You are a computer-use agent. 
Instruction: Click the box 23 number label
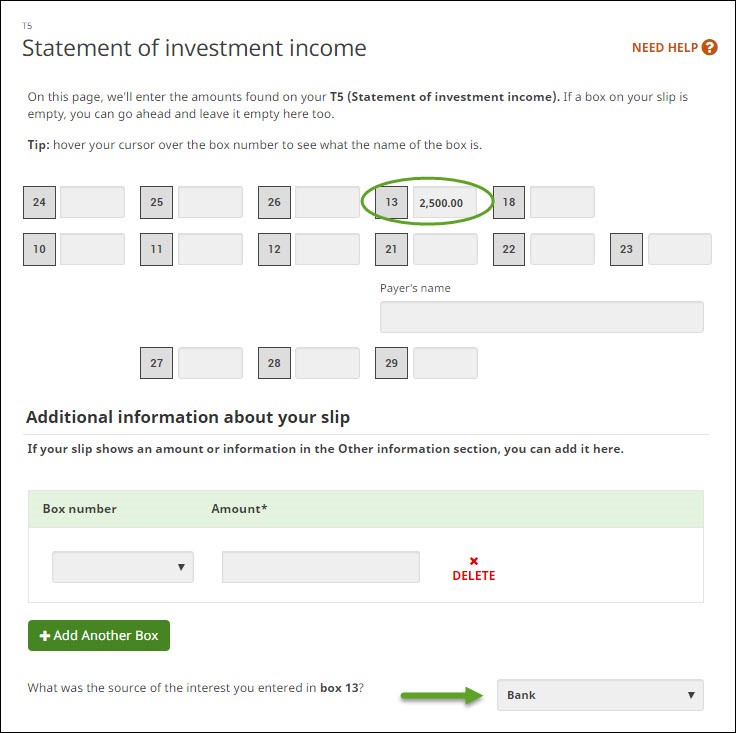click(626, 249)
